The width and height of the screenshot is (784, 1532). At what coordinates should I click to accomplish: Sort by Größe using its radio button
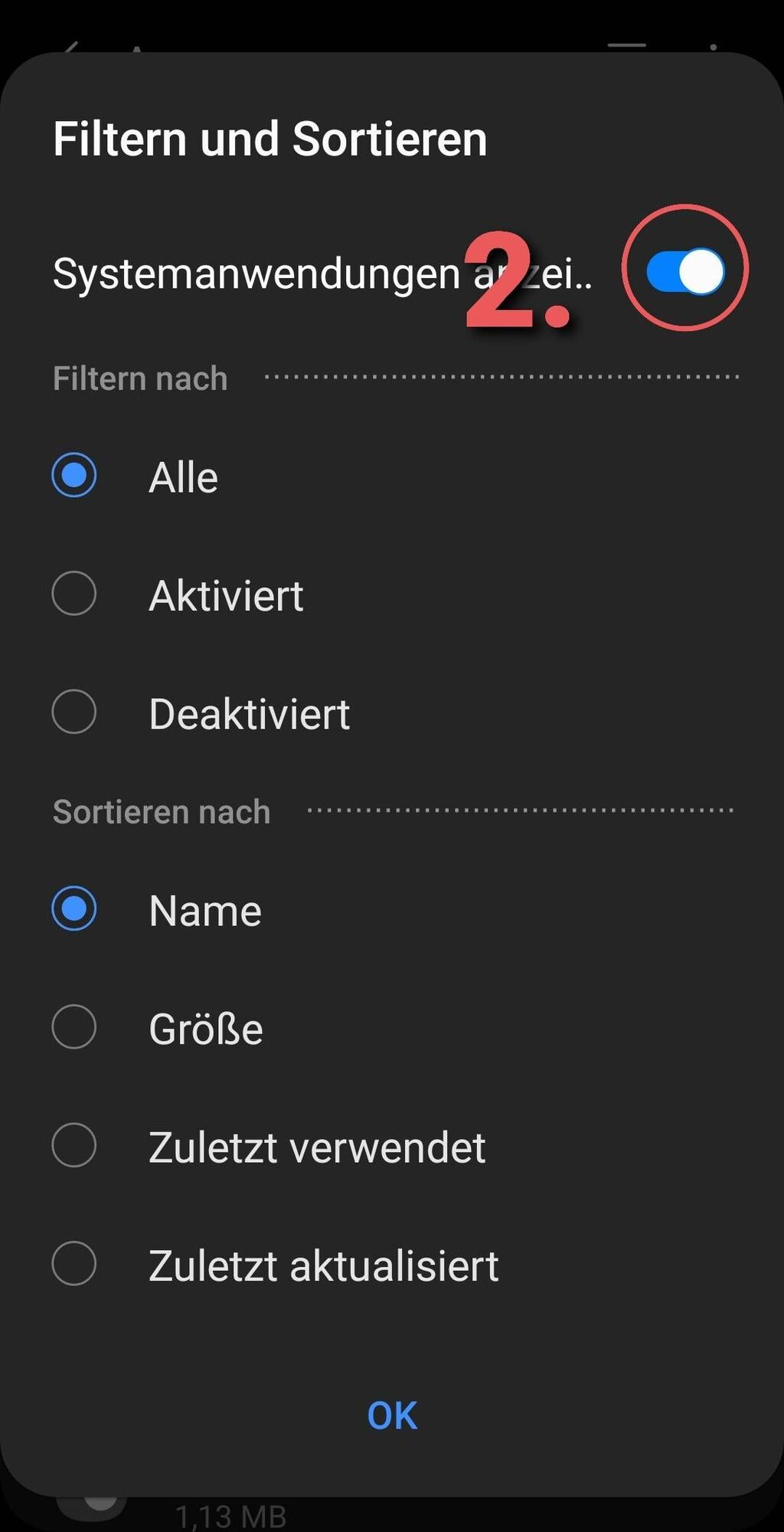pyautogui.click(x=74, y=1027)
